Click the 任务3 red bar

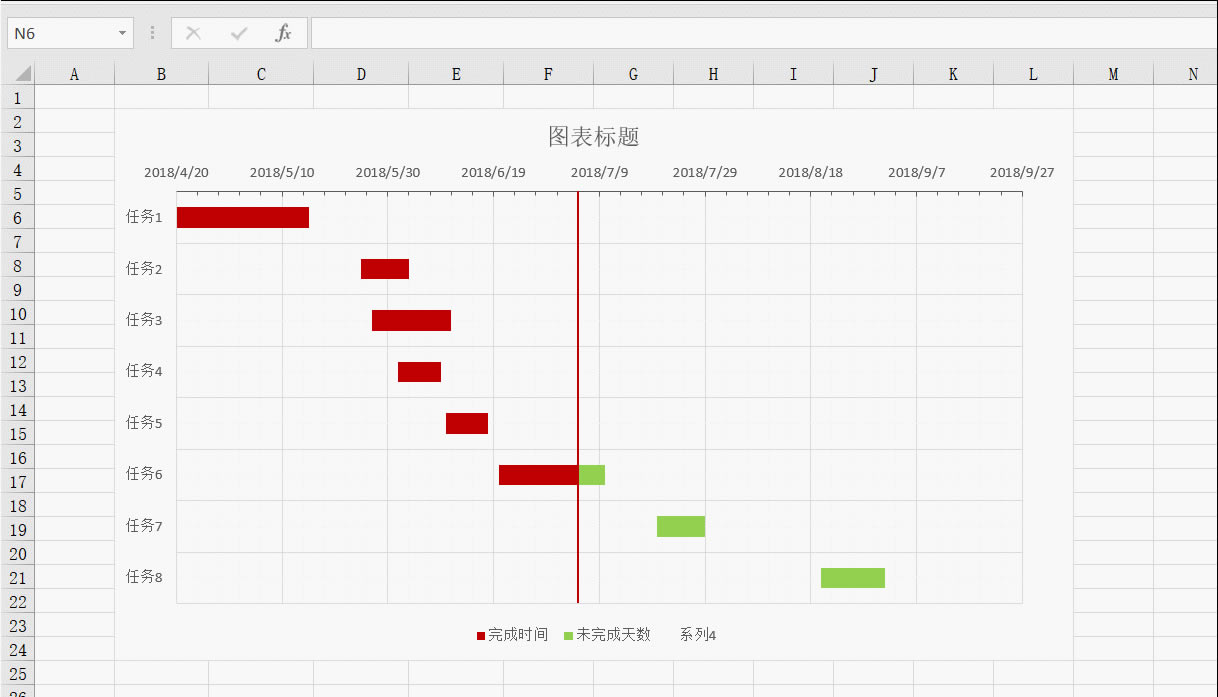pos(411,320)
